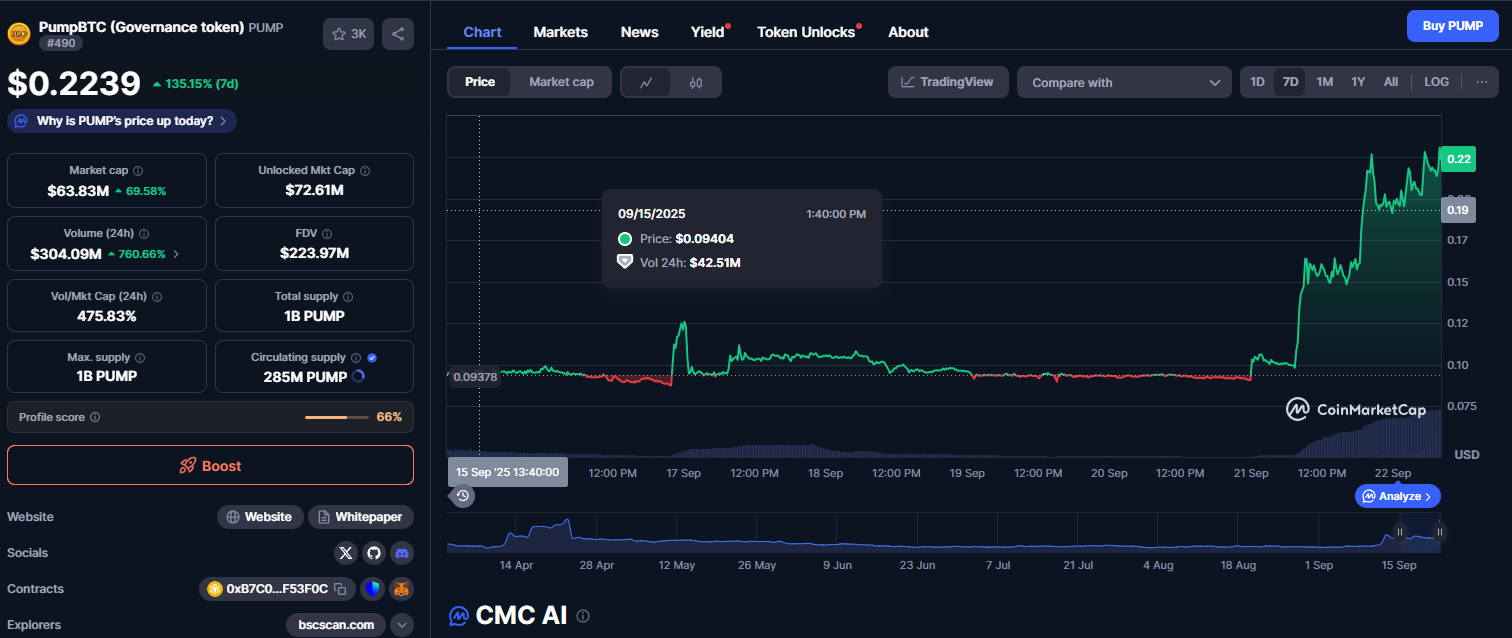Open the Compare with dropdown
This screenshot has width=1512, height=638.
click(x=1124, y=82)
